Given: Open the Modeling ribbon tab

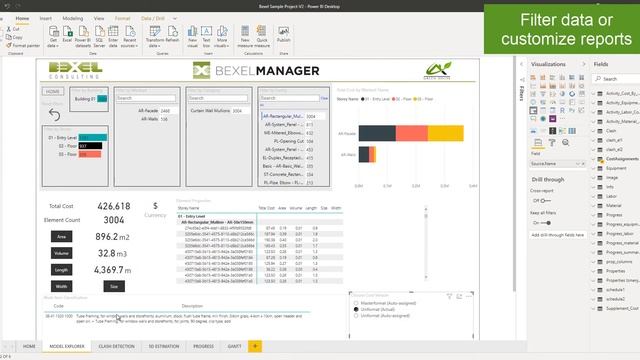Looking at the screenshot, I should pyautogui.click(x=73, y=18).
